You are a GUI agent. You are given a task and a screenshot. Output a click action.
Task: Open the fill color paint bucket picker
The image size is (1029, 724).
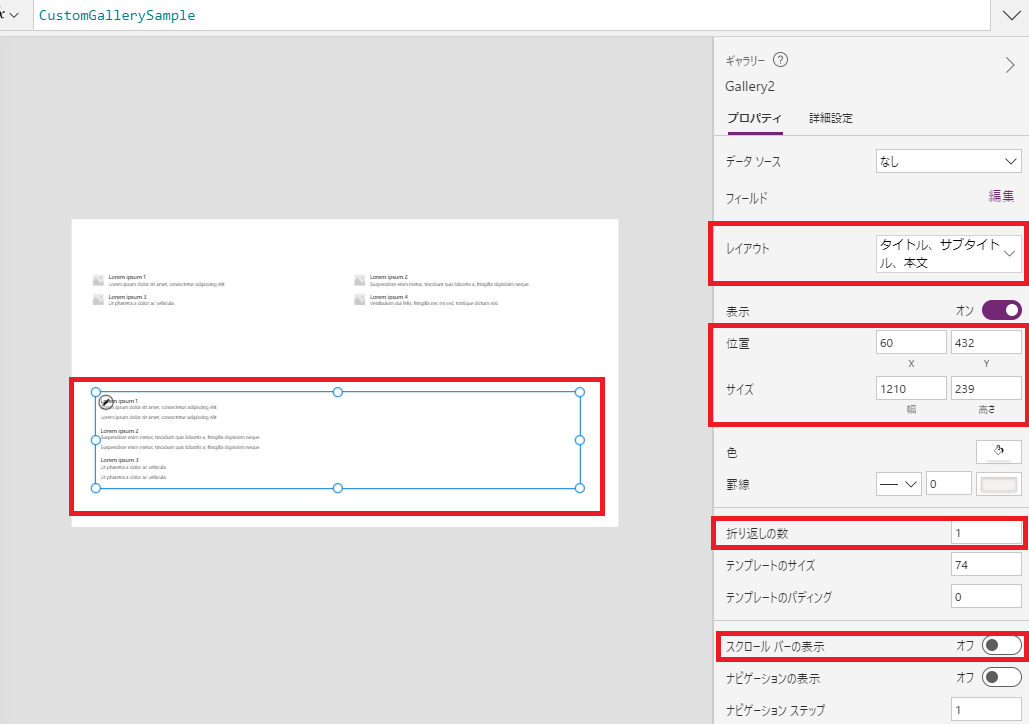click(x=998, y=451)
